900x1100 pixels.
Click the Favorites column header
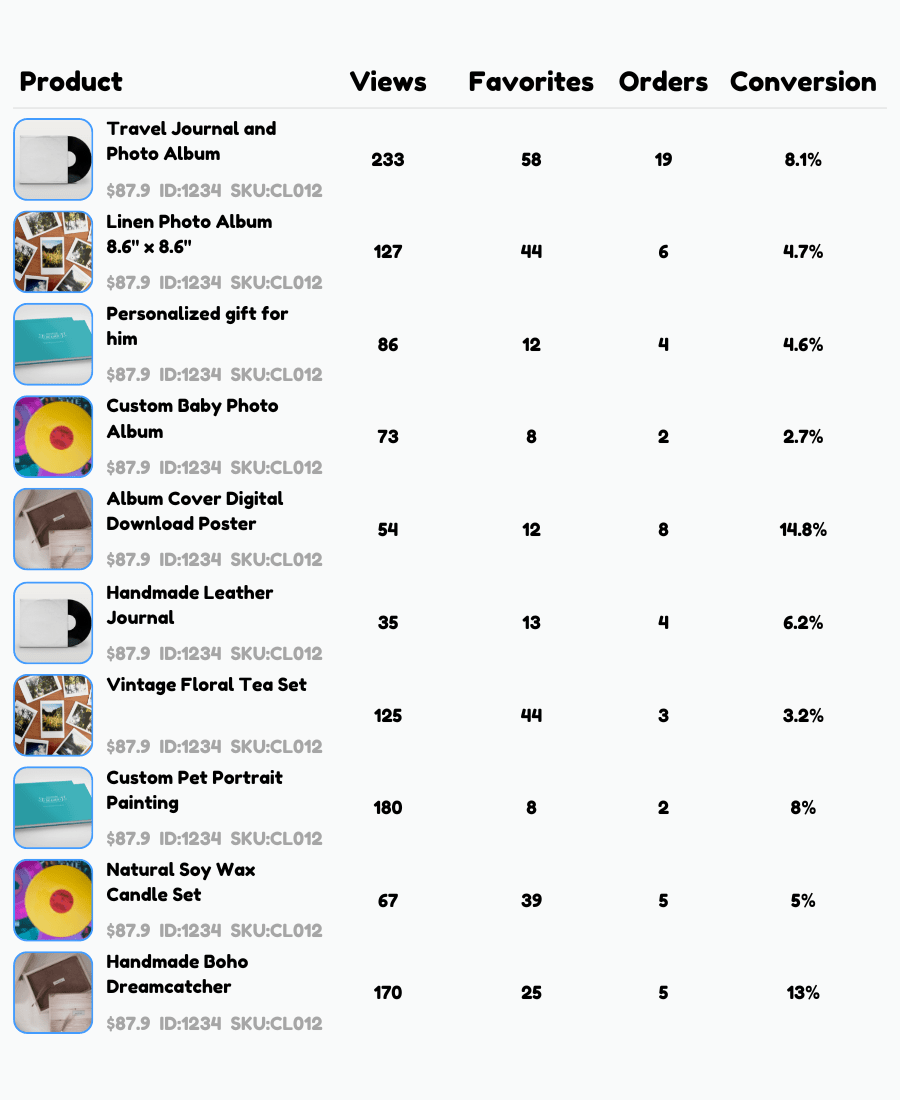coord(531,82)
